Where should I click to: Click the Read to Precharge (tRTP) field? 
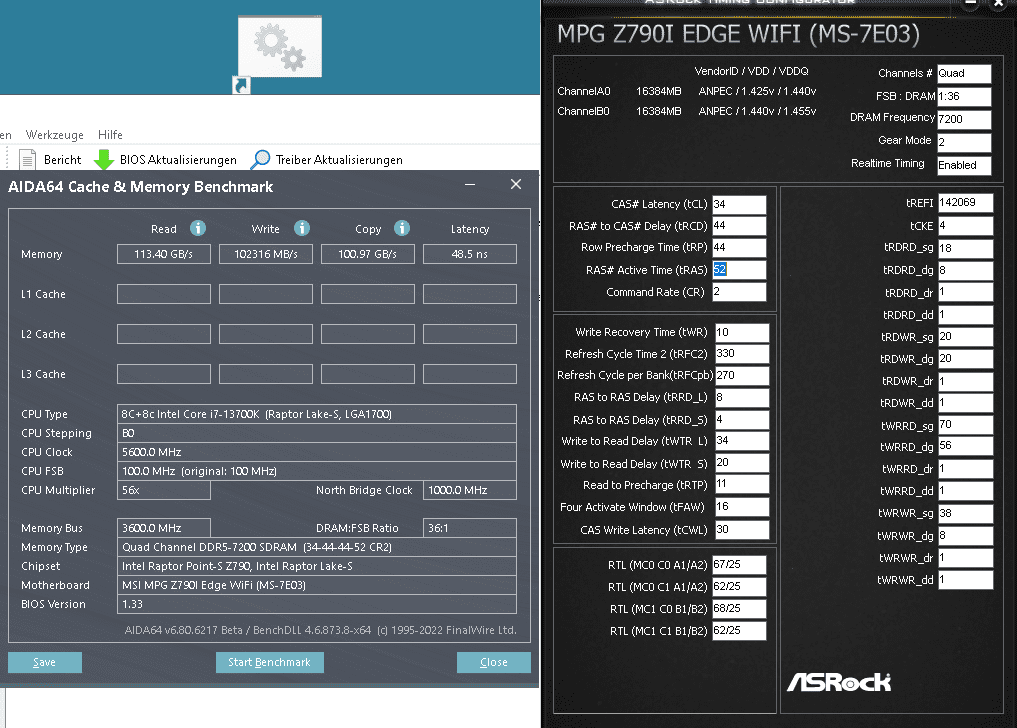tap(742, 484)
